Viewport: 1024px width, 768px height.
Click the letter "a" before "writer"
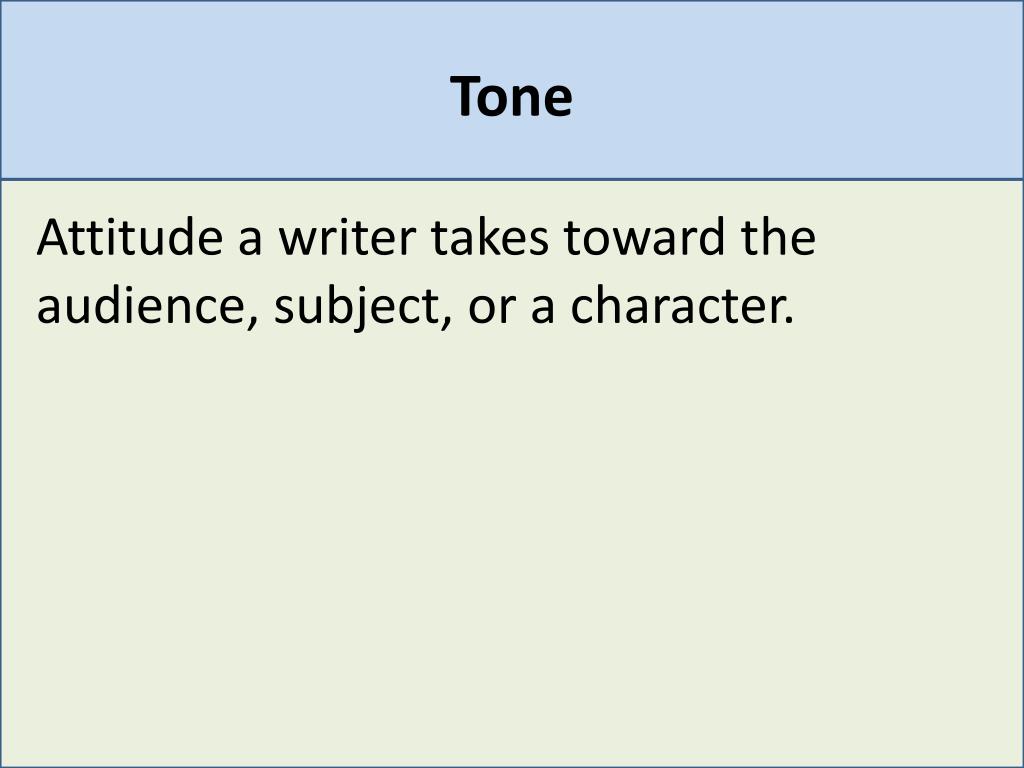pyautogui.click(x=250, y=240)
